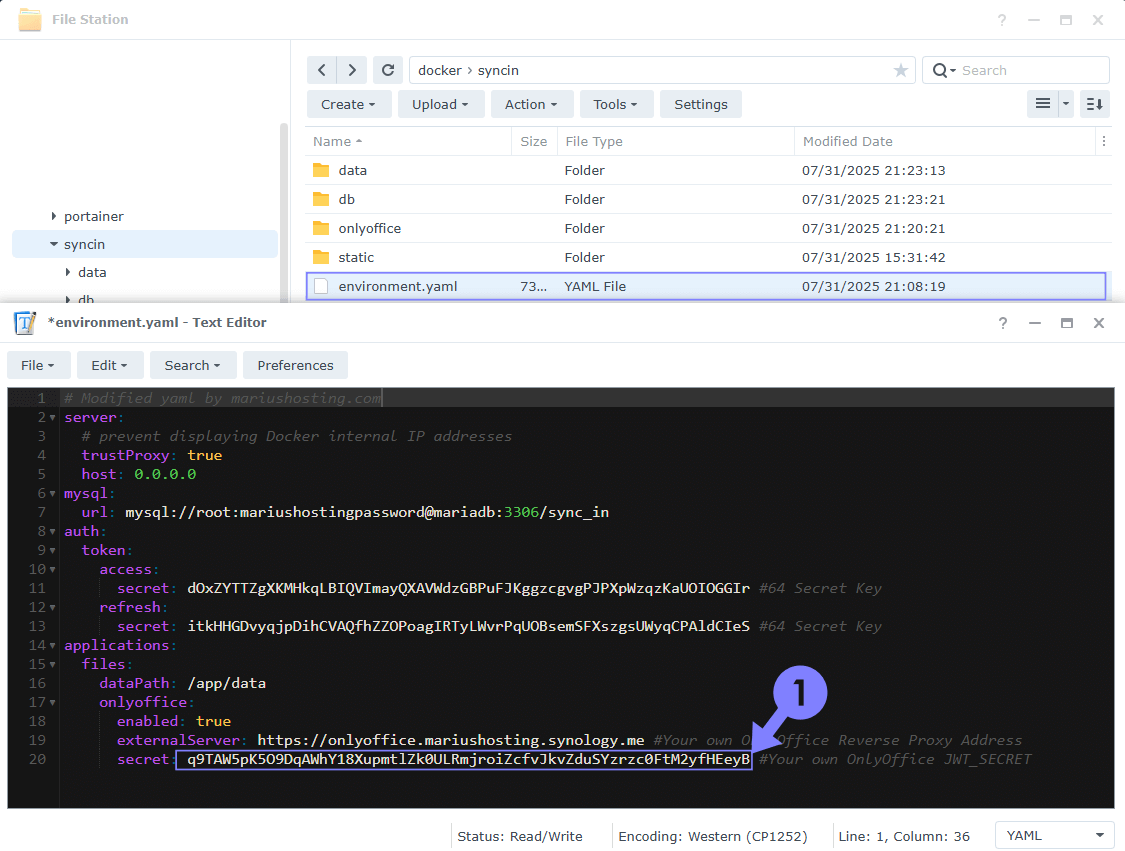Close the Text Editor window
The image size is (1125, 851).
pos(1098,323)
